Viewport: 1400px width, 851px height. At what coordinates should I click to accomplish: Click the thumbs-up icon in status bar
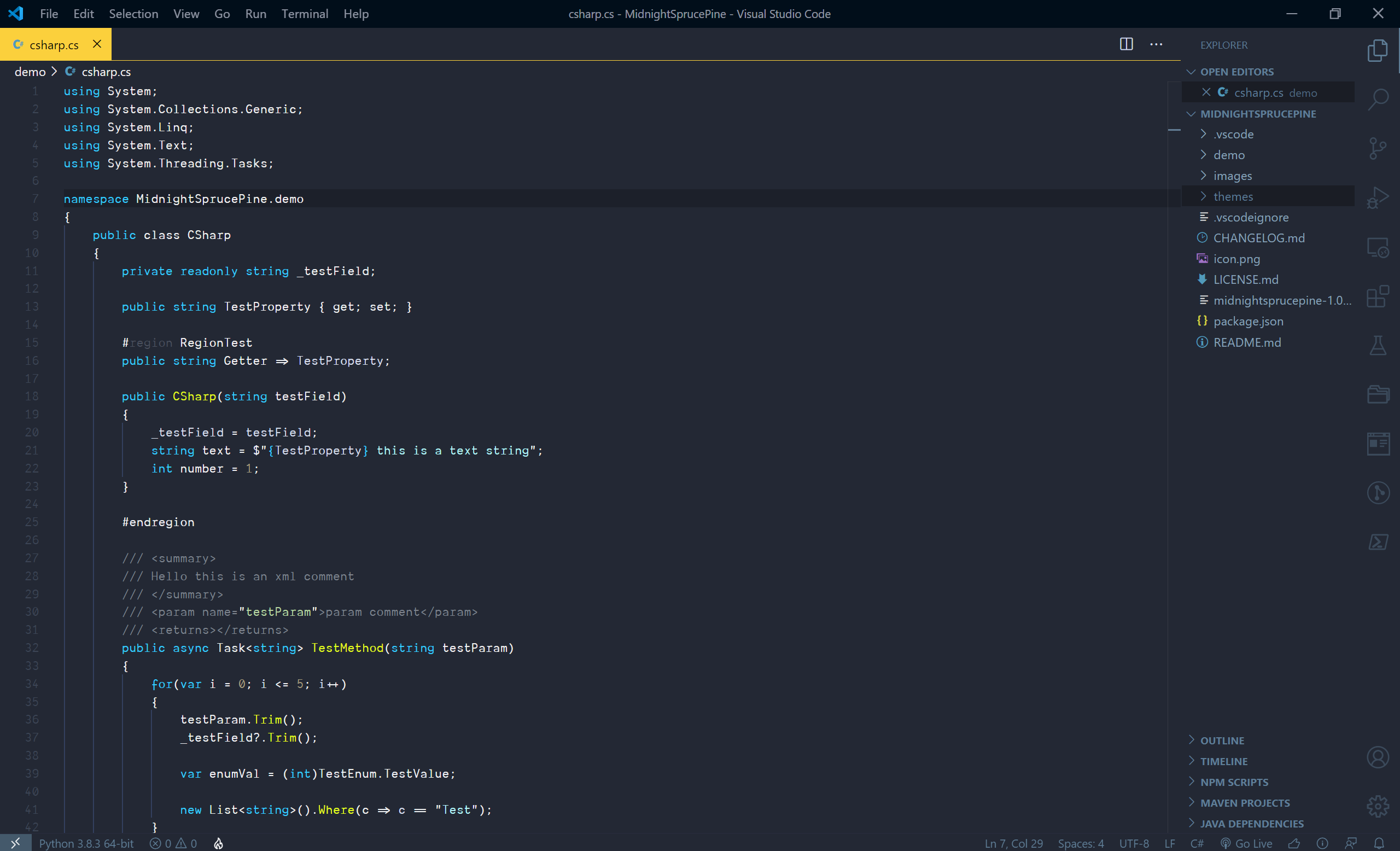(x=1294, y=843)
